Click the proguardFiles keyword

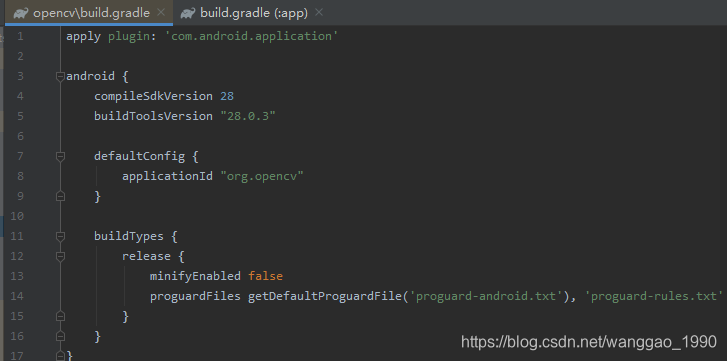pyautogui.click(x=195, y=296)
